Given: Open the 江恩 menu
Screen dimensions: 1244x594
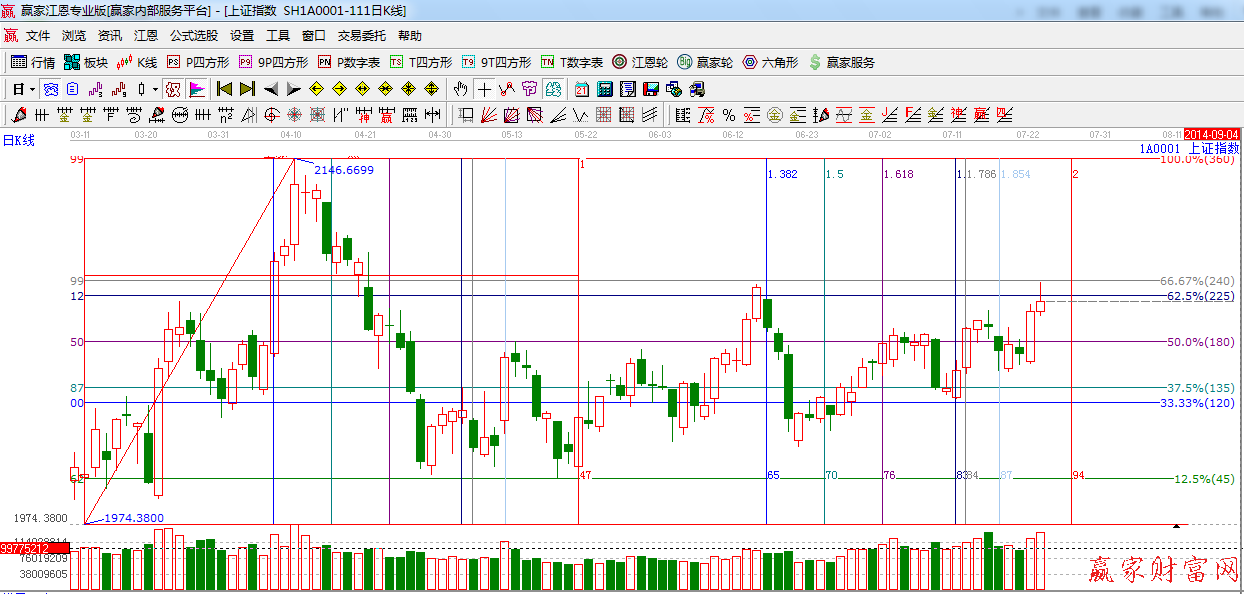Looking at the screenshot, I should click(x=146, y=36).
